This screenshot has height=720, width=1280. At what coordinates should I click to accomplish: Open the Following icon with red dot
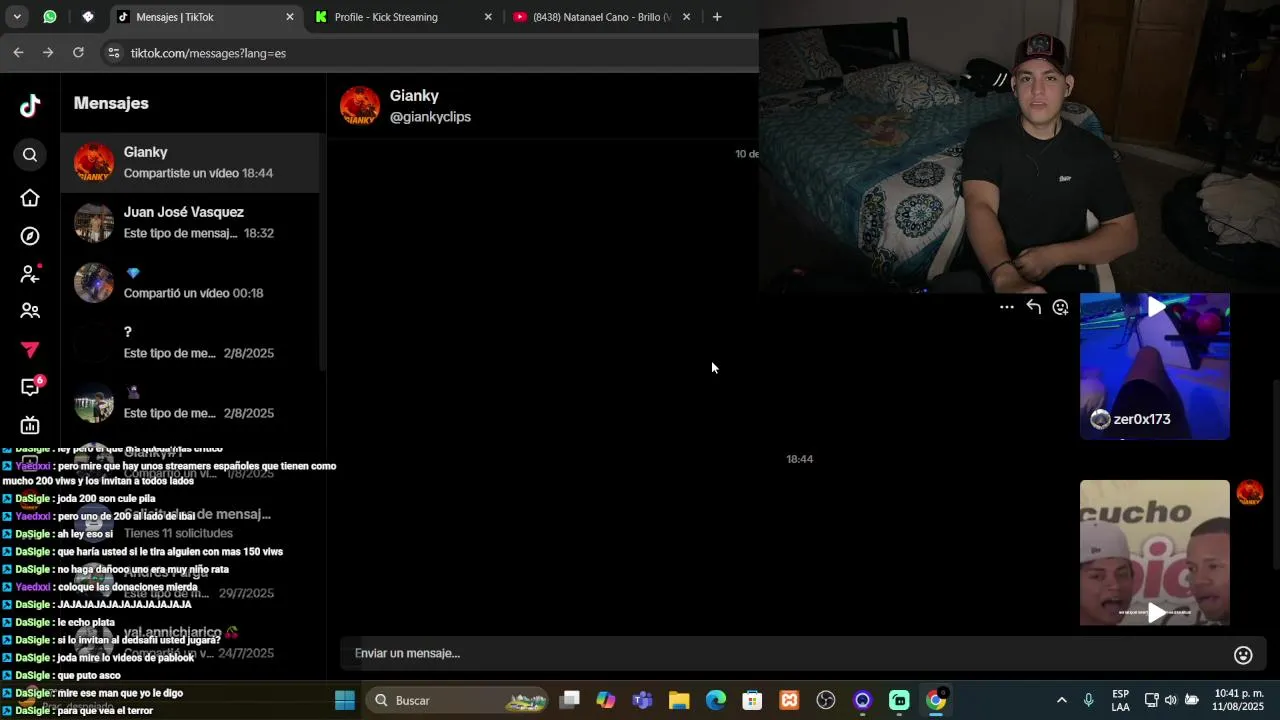click(30, 274)
